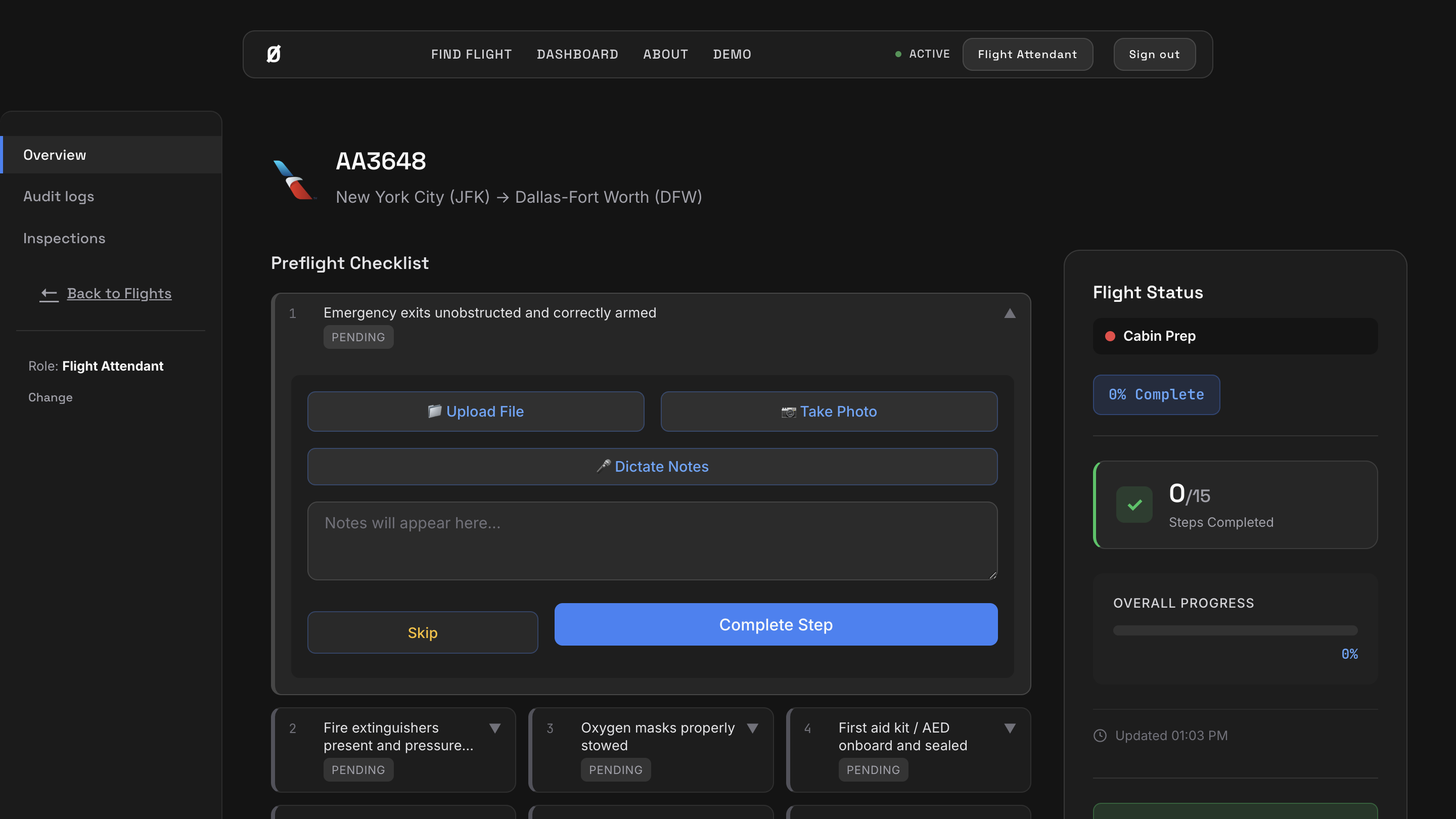Click the American Airlines logo
This screenshot has width=1456, height=819.
pyautogui.click(x=293, y=180)
